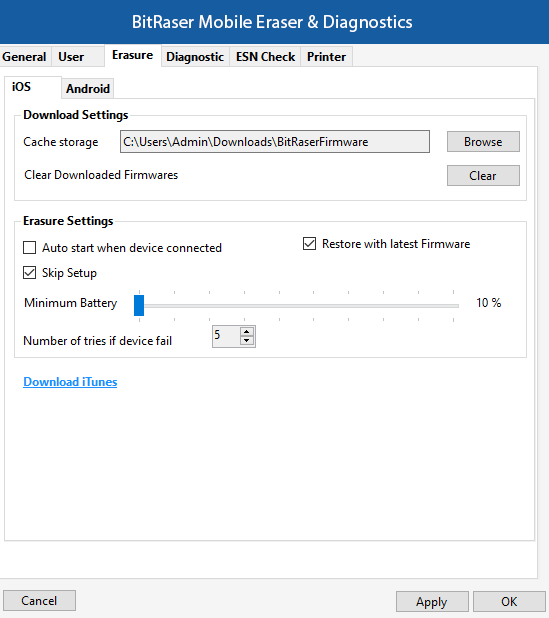Open the Download iTunes link
The image size is (549, 618).
point(70,382)
